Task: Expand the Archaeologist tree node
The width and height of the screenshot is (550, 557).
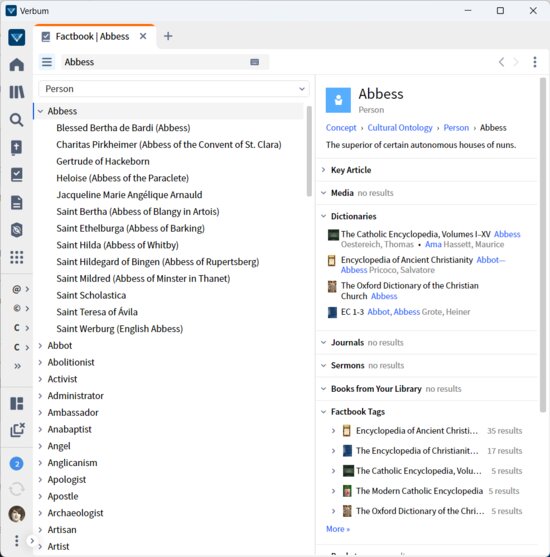Action: tap(41, 513)
